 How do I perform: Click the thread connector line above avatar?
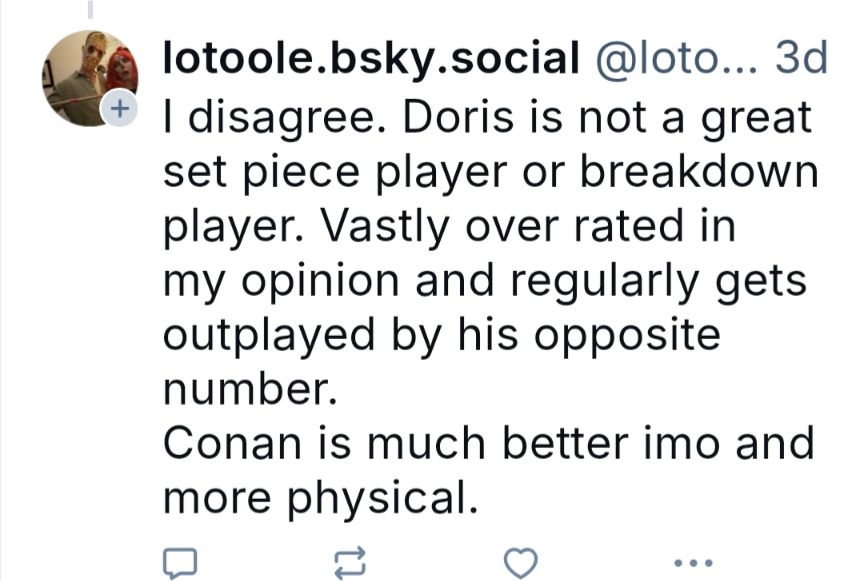pyautogui.click(x=89, y=10)
